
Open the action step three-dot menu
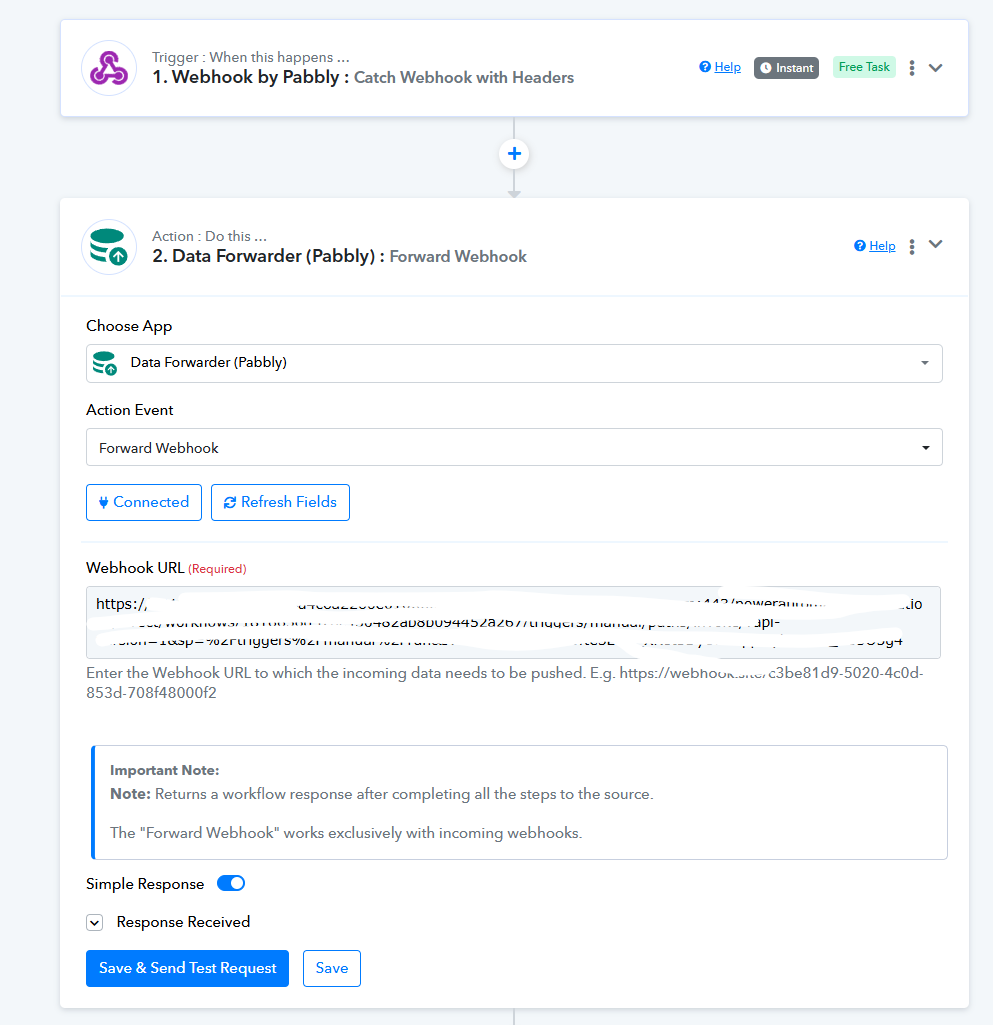click(912, 246)
